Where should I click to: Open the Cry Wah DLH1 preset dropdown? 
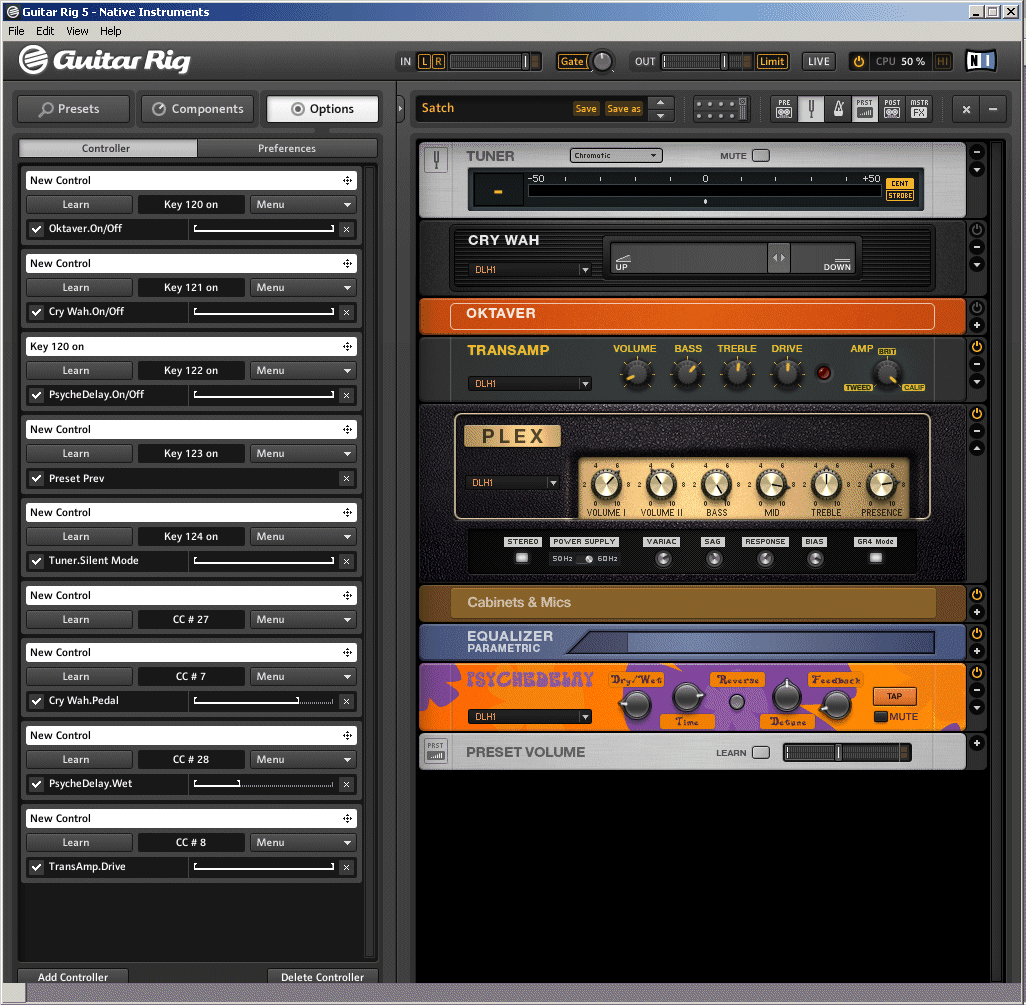[x=529, y=270]
